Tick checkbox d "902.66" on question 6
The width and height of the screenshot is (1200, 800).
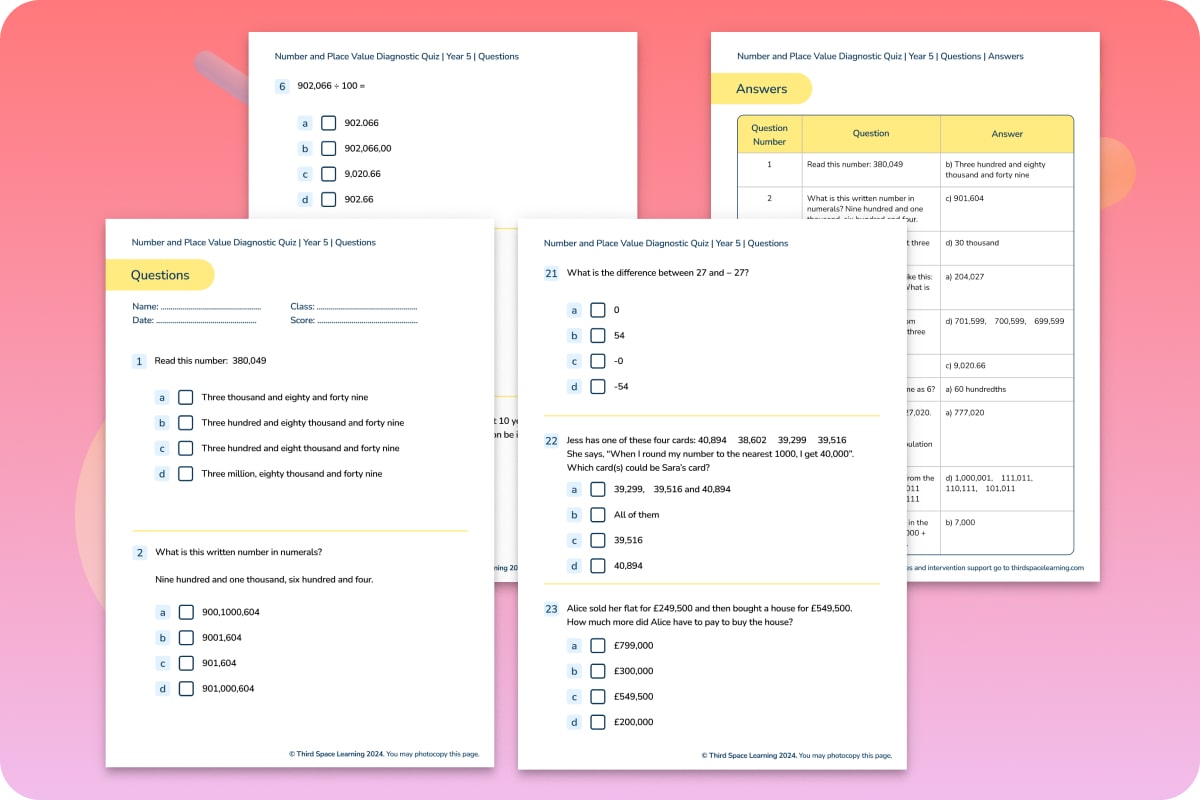pos(329,199)
